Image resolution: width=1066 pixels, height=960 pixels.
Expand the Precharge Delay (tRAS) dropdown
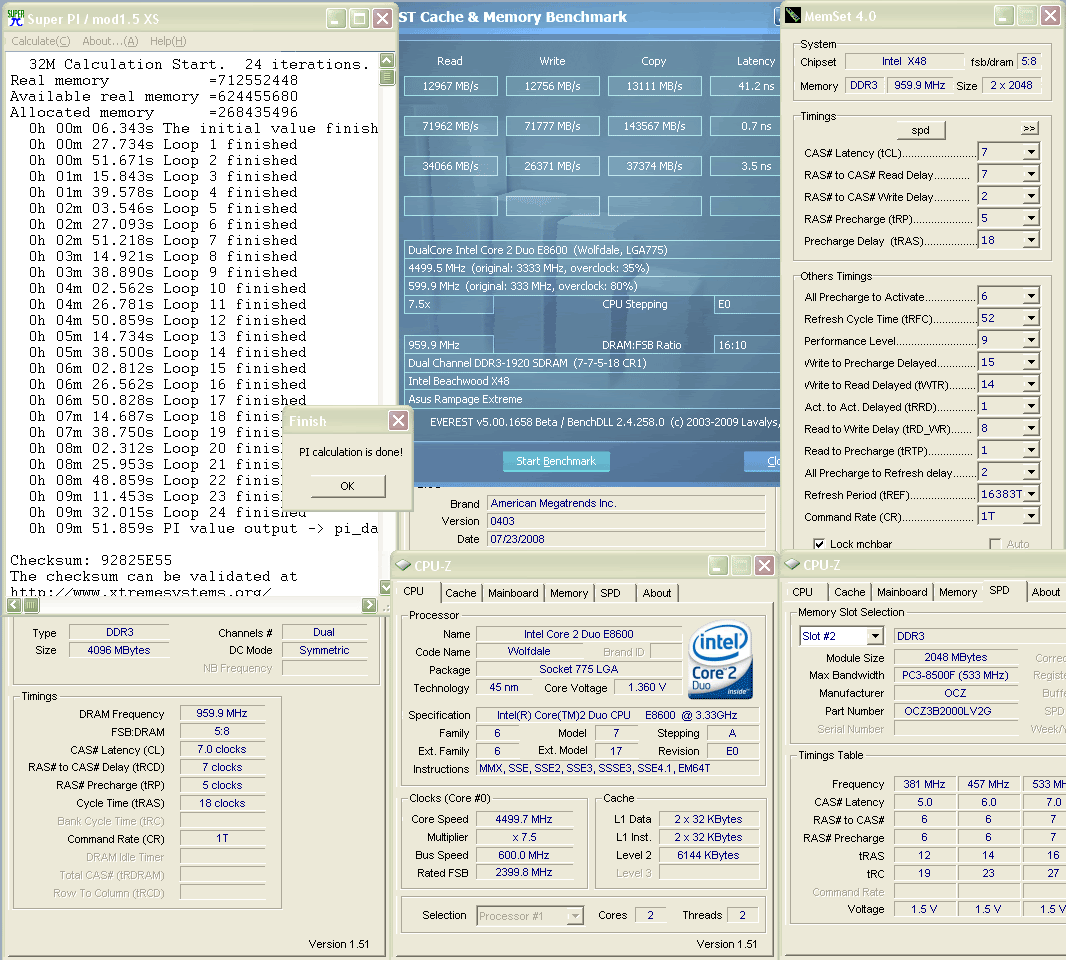click(1031, 240)
